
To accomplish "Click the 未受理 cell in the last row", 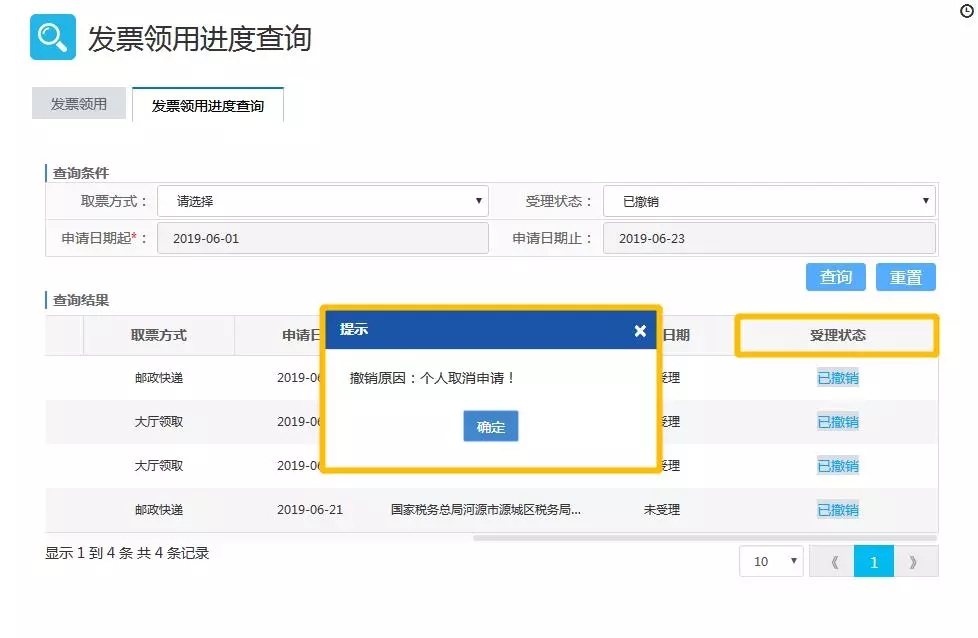I will [662, 510].
